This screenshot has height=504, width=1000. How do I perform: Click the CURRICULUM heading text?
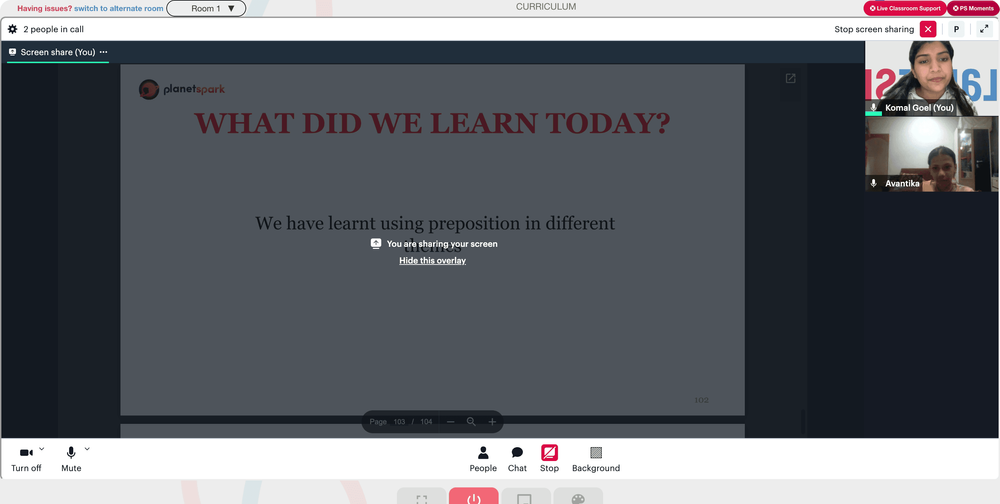[x=546, y=7]
